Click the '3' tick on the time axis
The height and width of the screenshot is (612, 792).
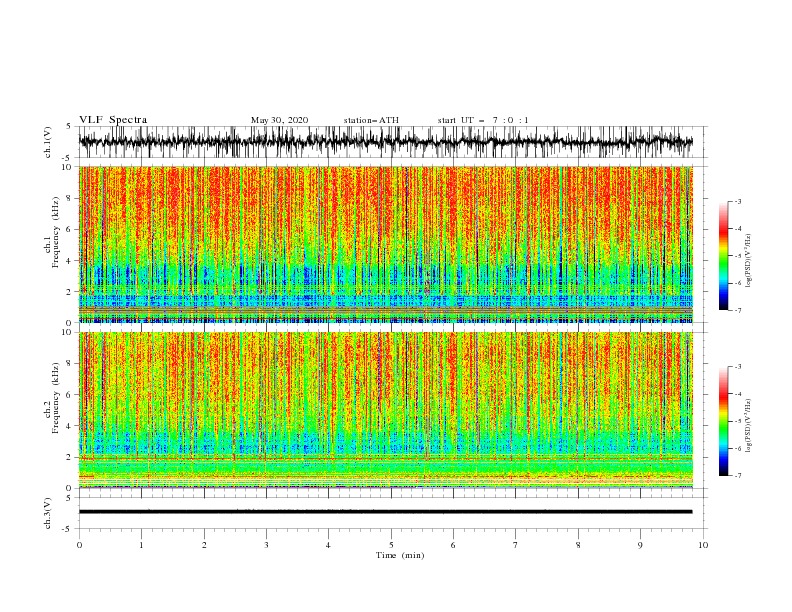pyautogui.click(x=266, y=545)
